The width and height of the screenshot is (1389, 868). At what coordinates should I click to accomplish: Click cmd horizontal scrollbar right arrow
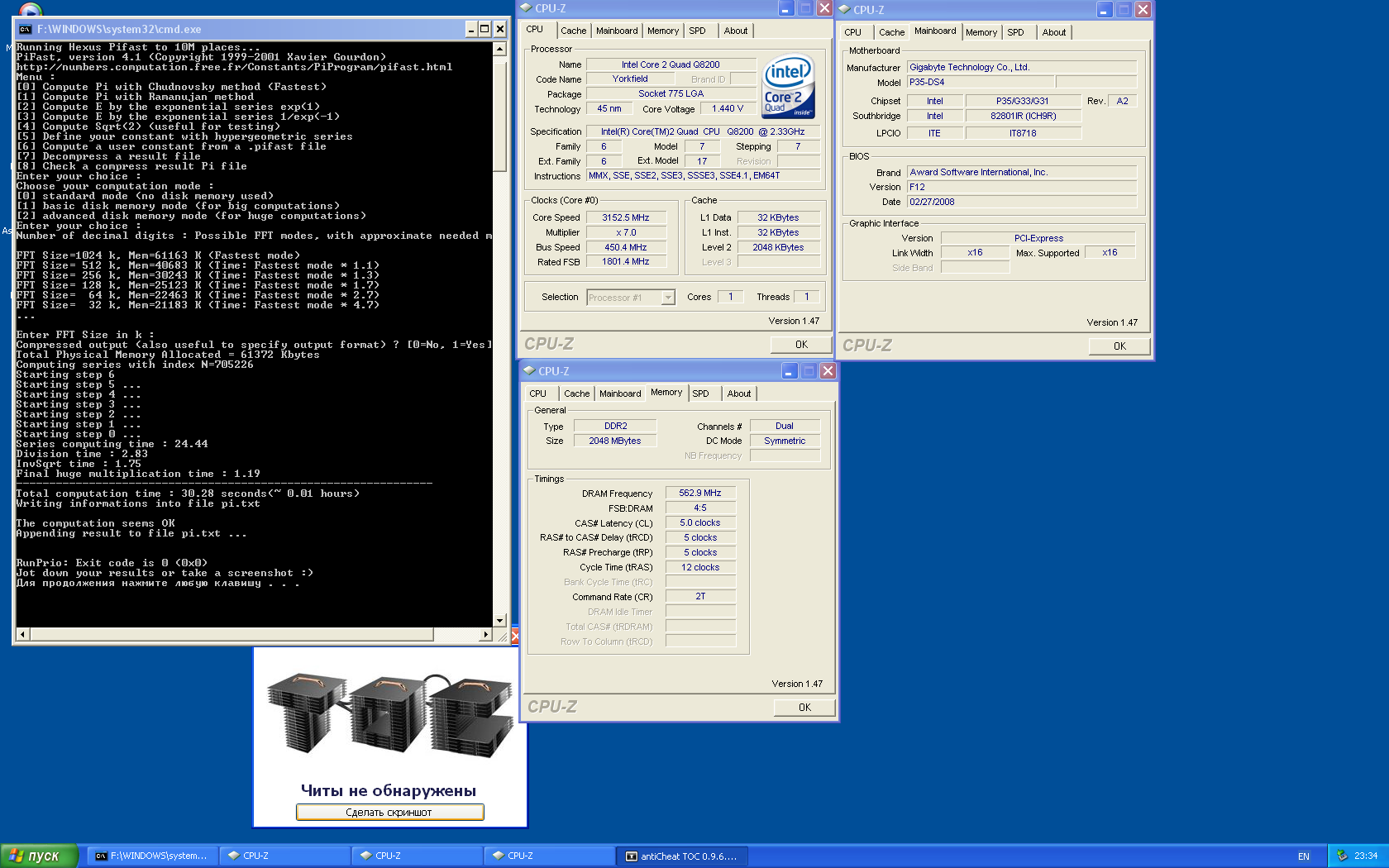486,635
